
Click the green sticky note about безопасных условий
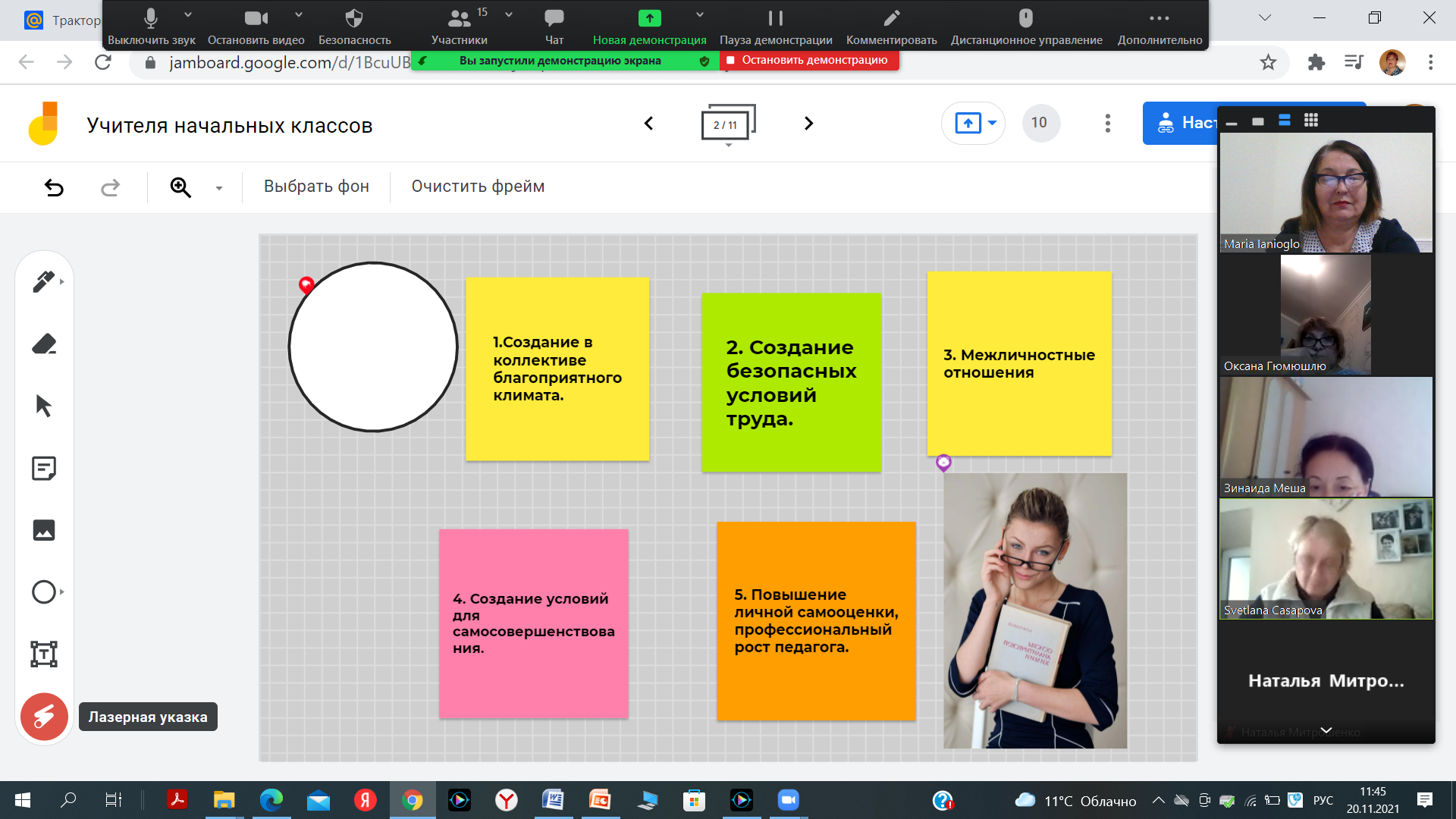(791, 382)
